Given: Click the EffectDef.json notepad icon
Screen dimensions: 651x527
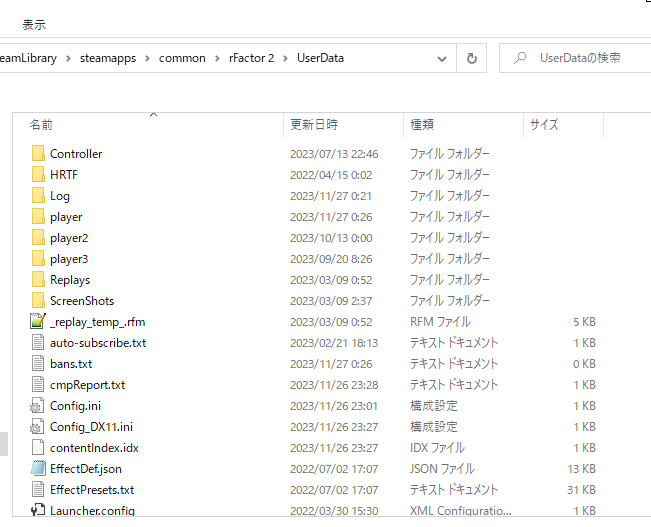Looking at the screenshot, I should point(38,468).
